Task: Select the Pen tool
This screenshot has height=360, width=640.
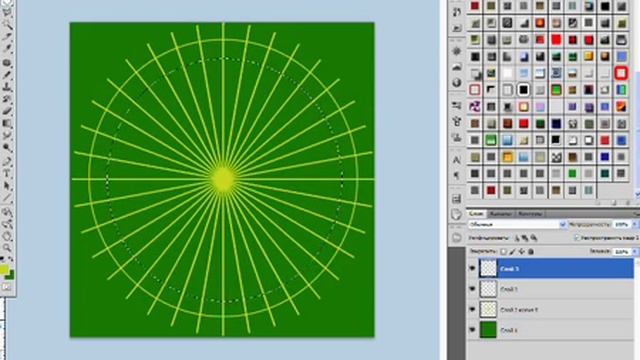Action: (7, 162)
